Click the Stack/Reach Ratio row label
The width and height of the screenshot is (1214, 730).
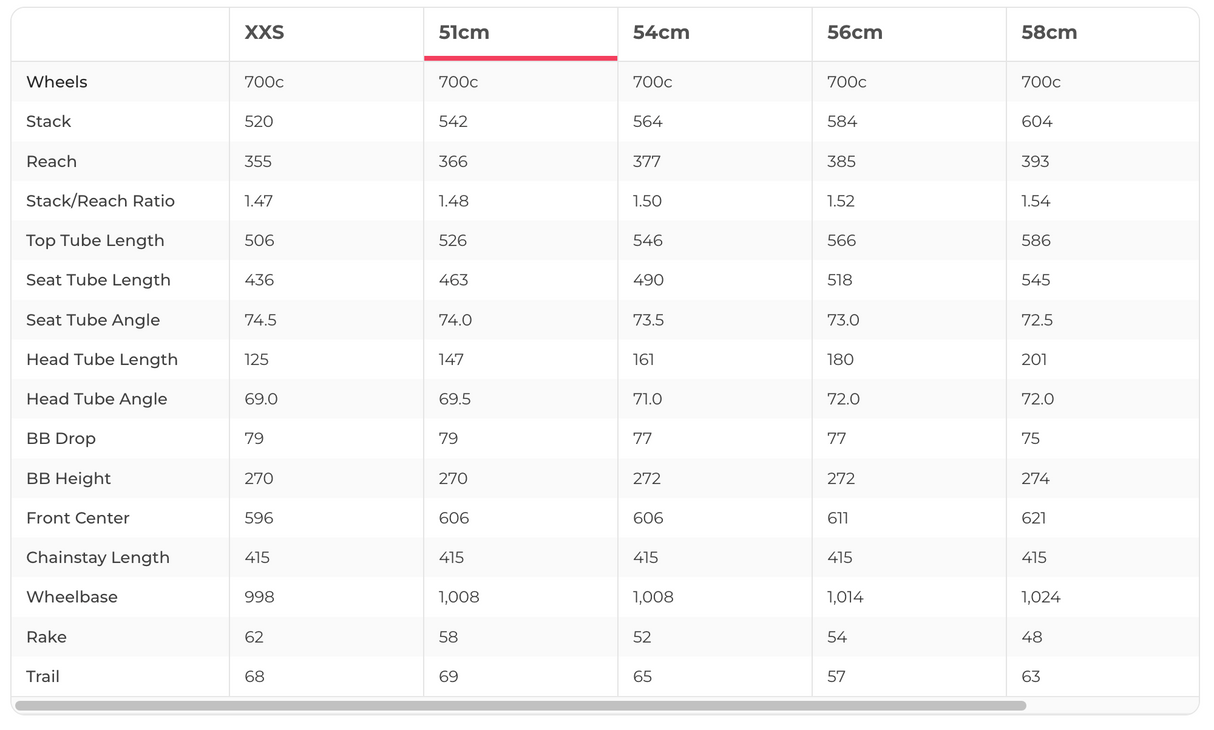tap(100, 201)
